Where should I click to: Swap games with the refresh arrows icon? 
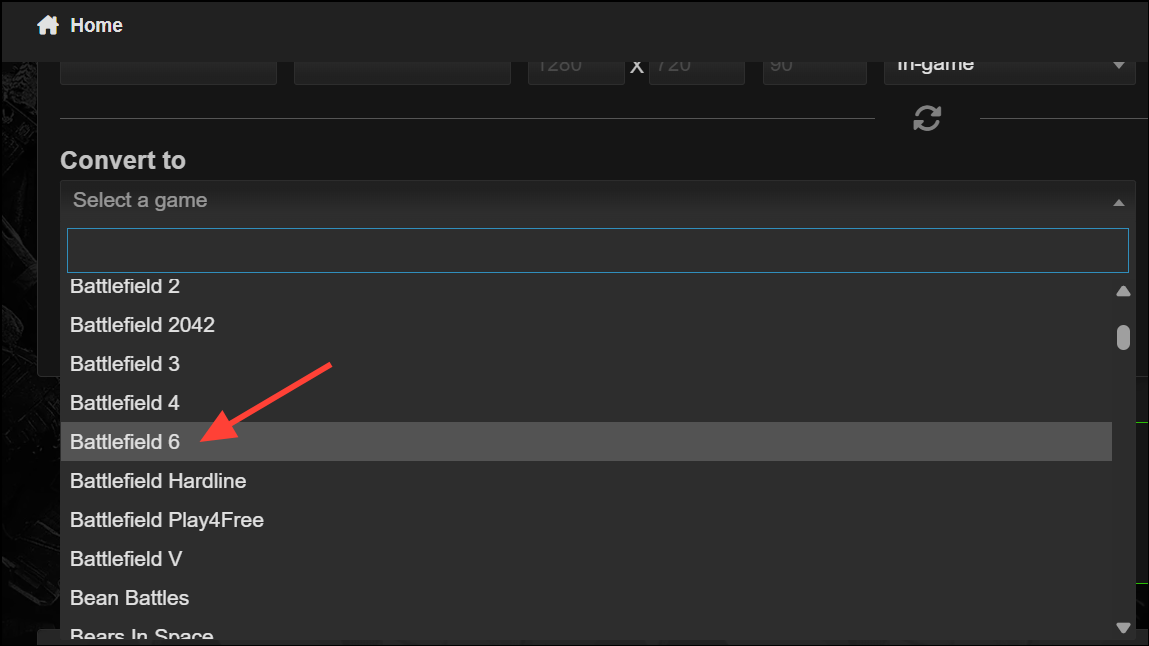point(927,118)
